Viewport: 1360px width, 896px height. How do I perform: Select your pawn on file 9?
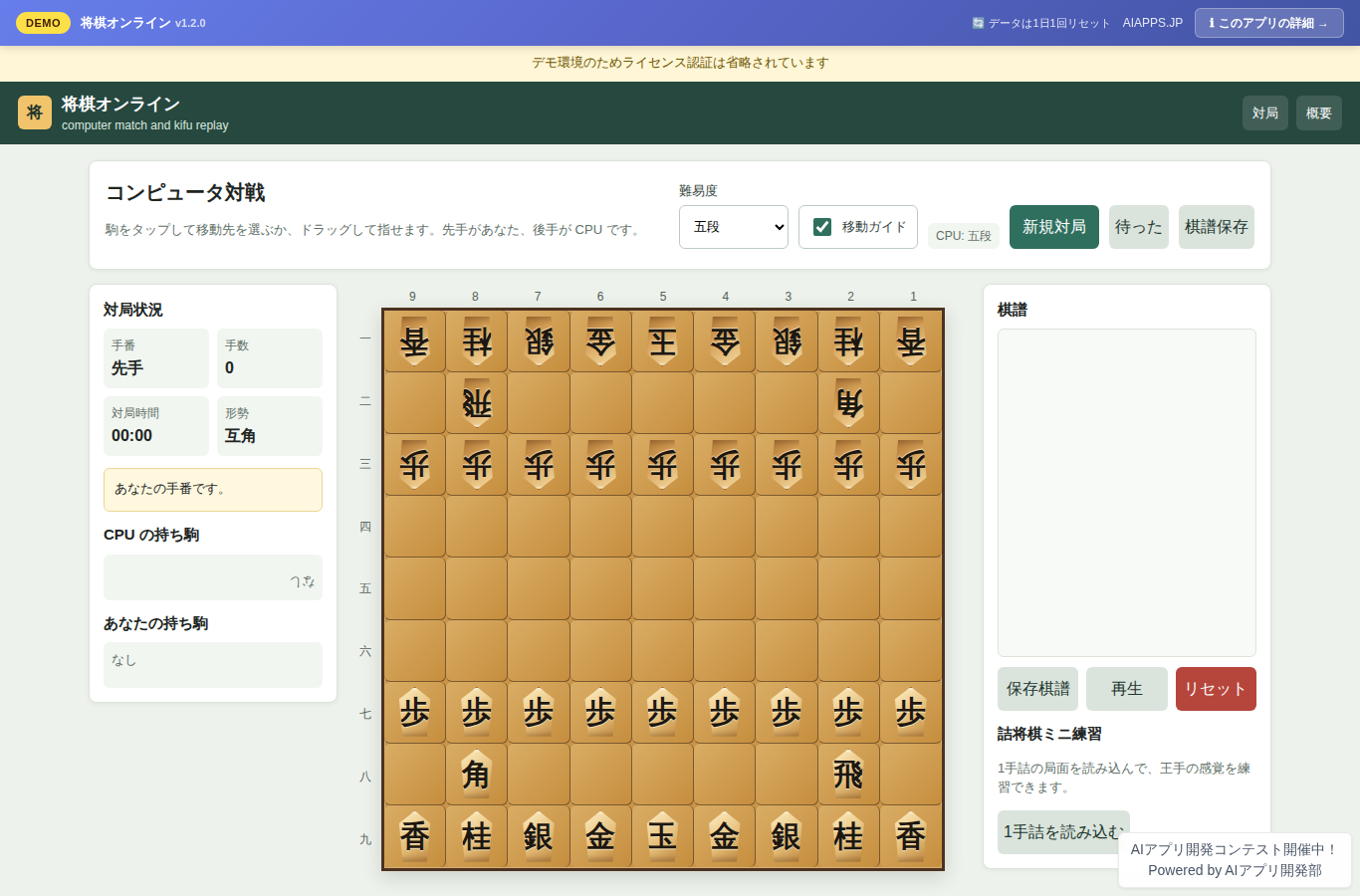tap(415, 713)
